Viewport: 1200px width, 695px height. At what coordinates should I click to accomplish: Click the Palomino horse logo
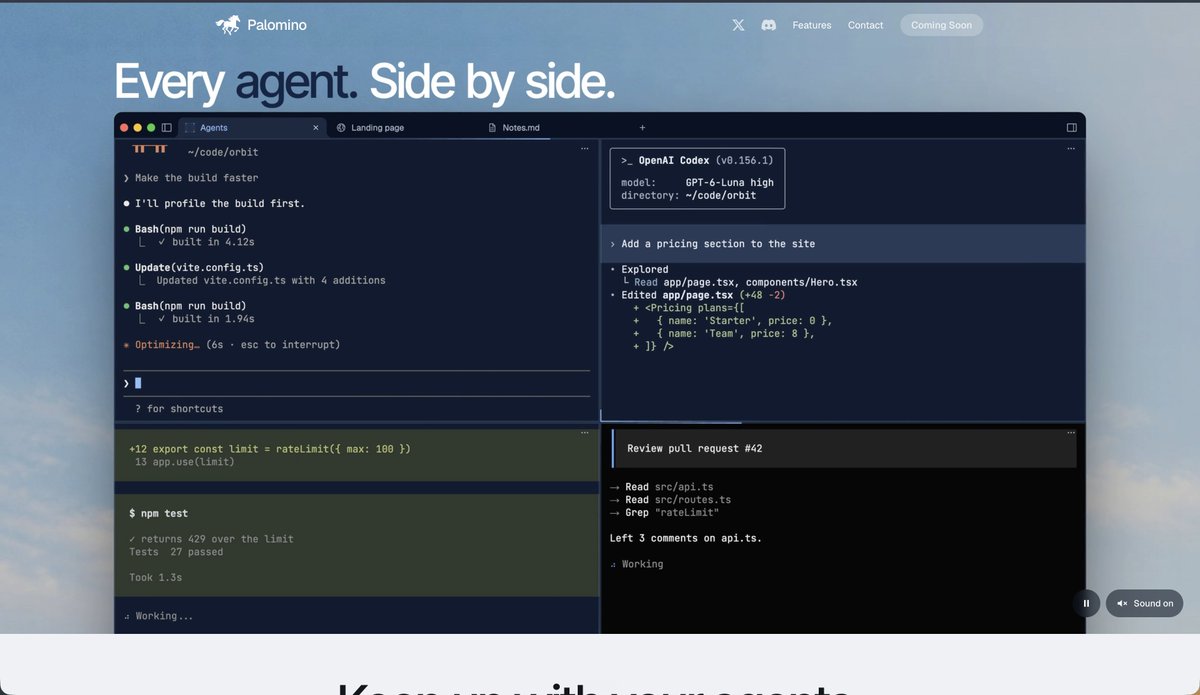(x=228, y=25)
